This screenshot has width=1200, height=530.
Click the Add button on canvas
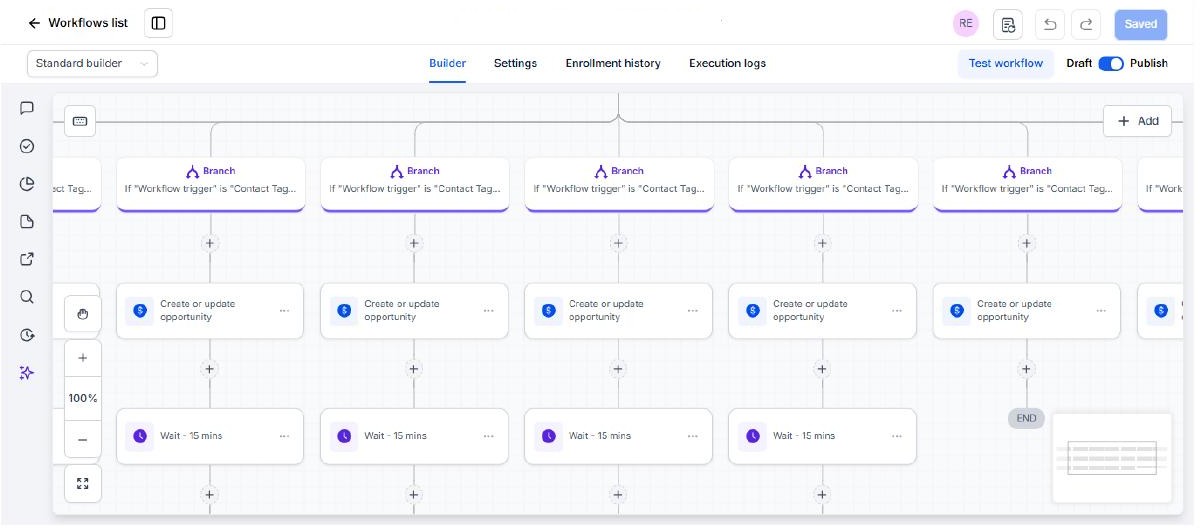[1137, 121]
